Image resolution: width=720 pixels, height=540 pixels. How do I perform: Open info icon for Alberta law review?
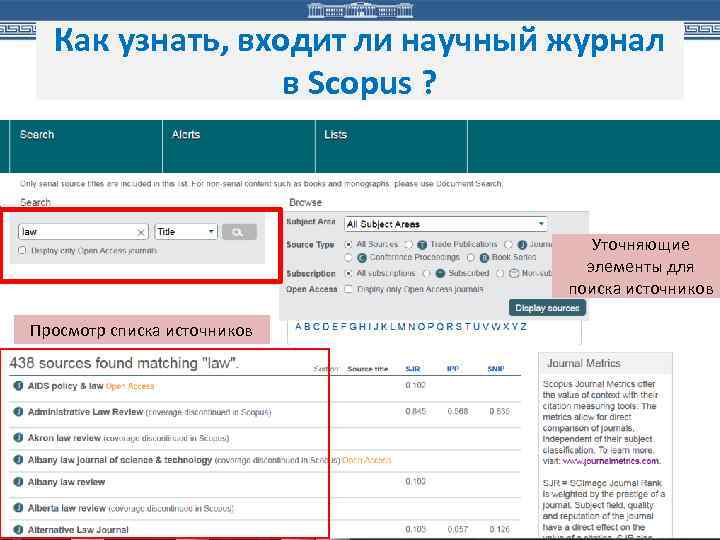click(18, 508)
